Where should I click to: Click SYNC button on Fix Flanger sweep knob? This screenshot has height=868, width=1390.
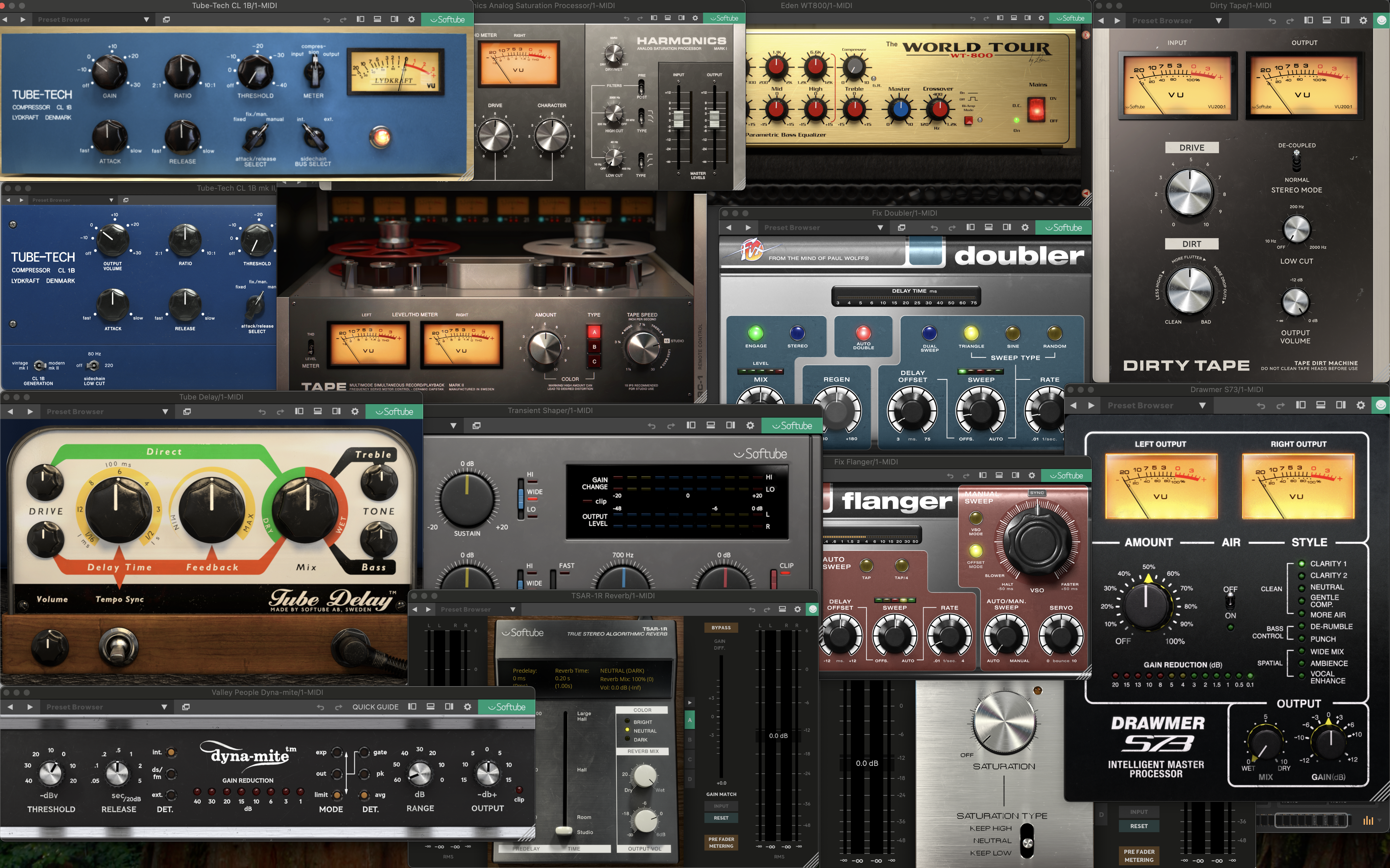[1037, 492]
